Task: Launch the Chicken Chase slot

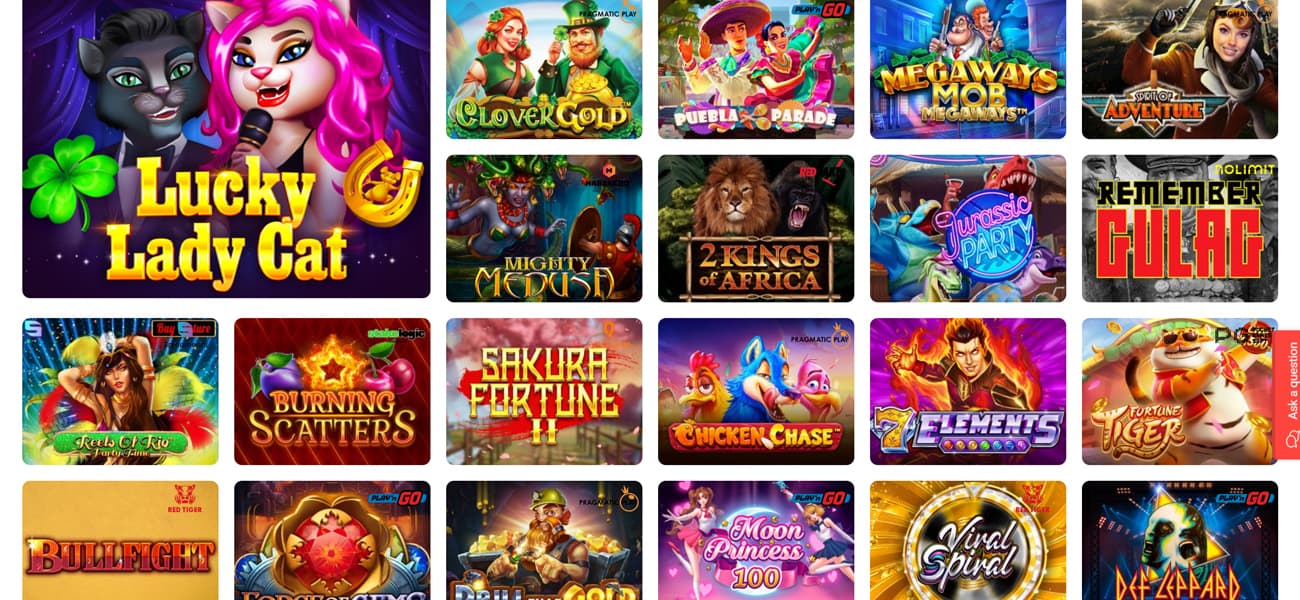Action: pos(756,391)
